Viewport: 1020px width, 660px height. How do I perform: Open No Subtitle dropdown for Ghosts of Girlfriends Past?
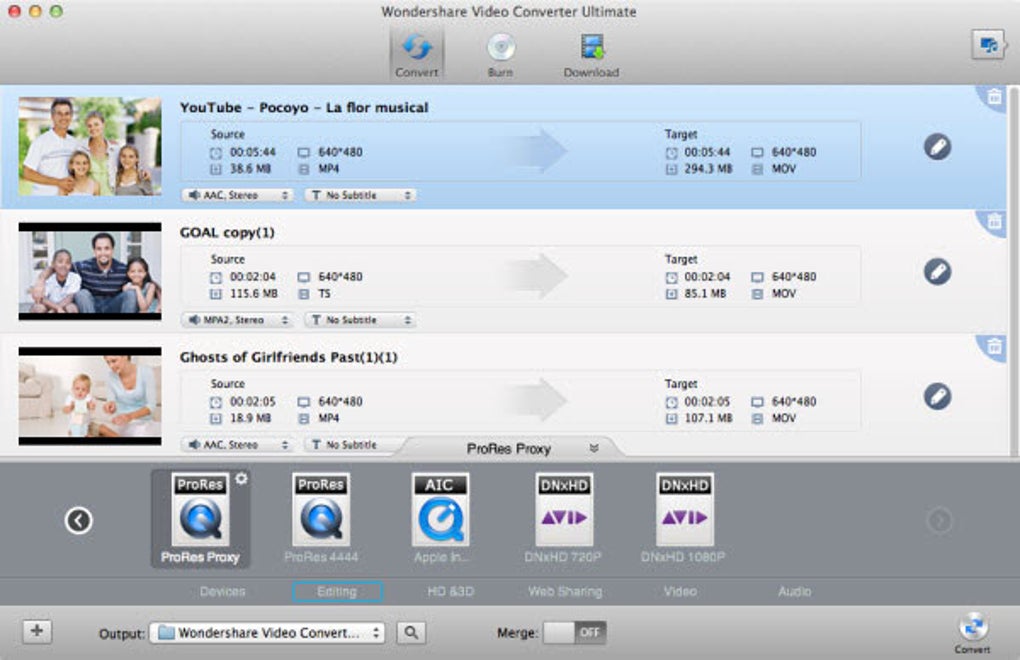(353, 445)
